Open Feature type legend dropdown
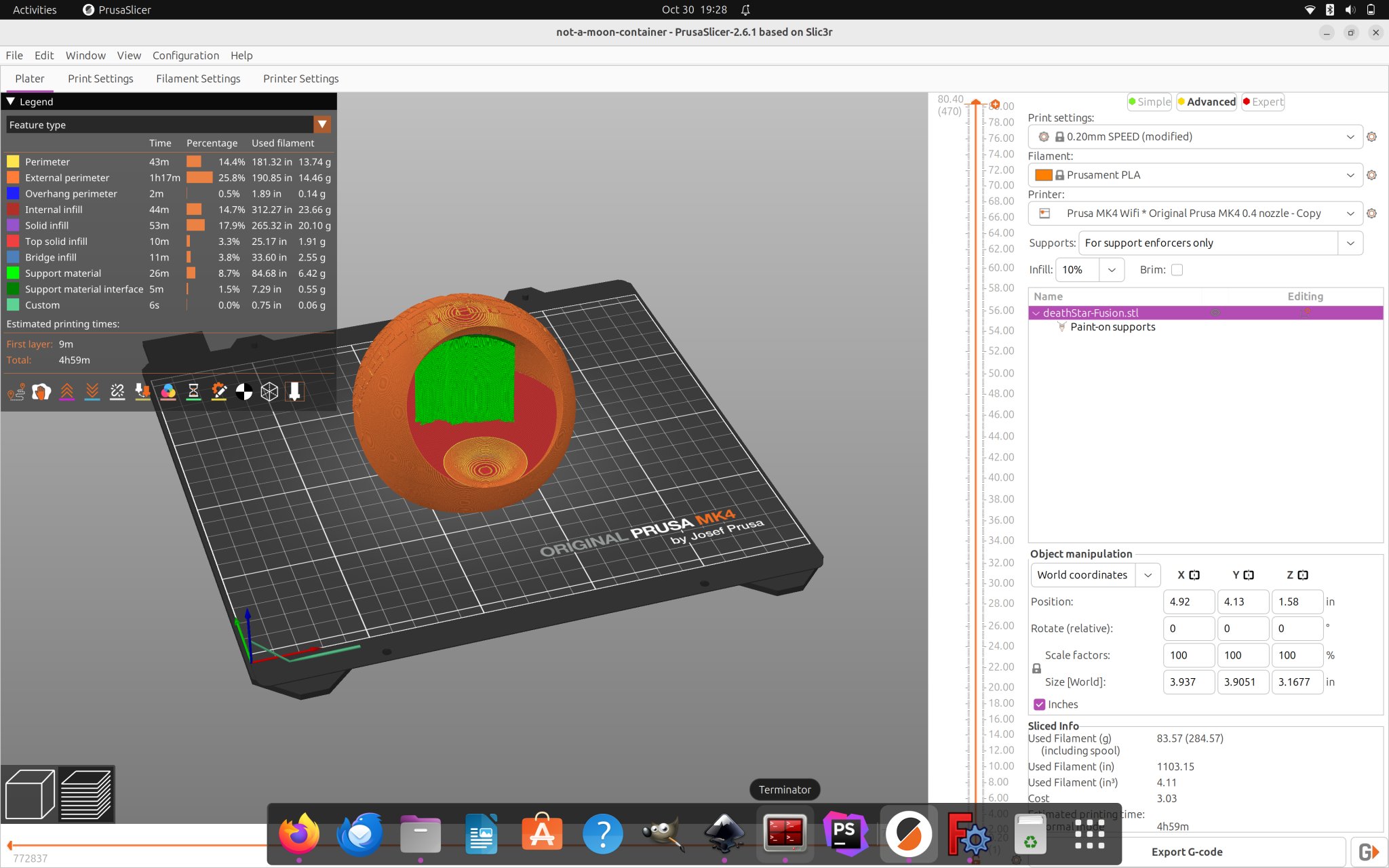Screen dimensions: 1389x868 click(x=322, y=125)
